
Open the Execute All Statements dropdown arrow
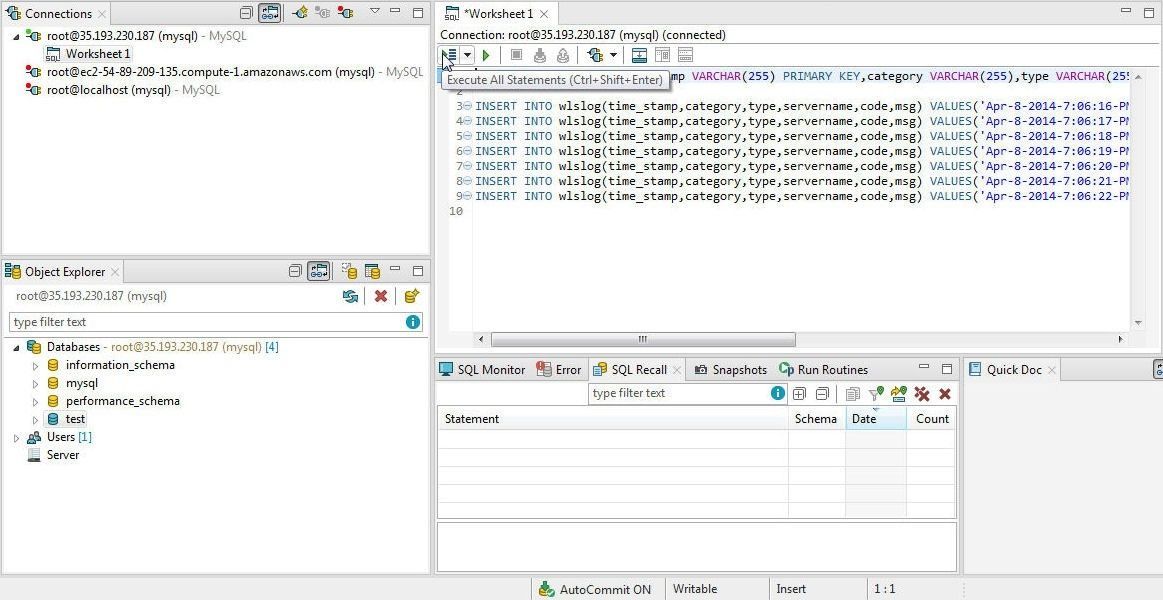coord(467,55)
